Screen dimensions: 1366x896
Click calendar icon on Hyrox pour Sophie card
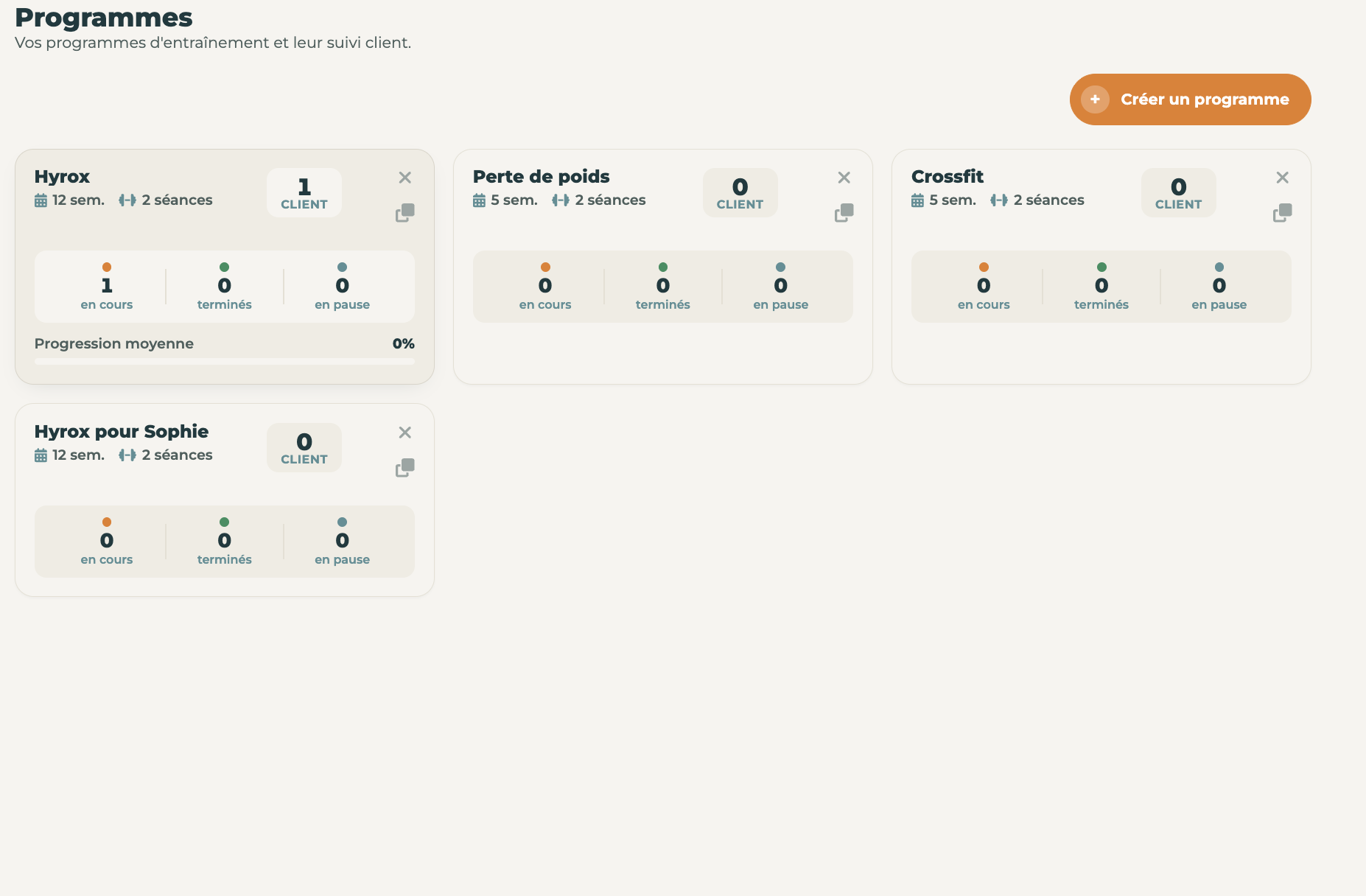[41, 455]
